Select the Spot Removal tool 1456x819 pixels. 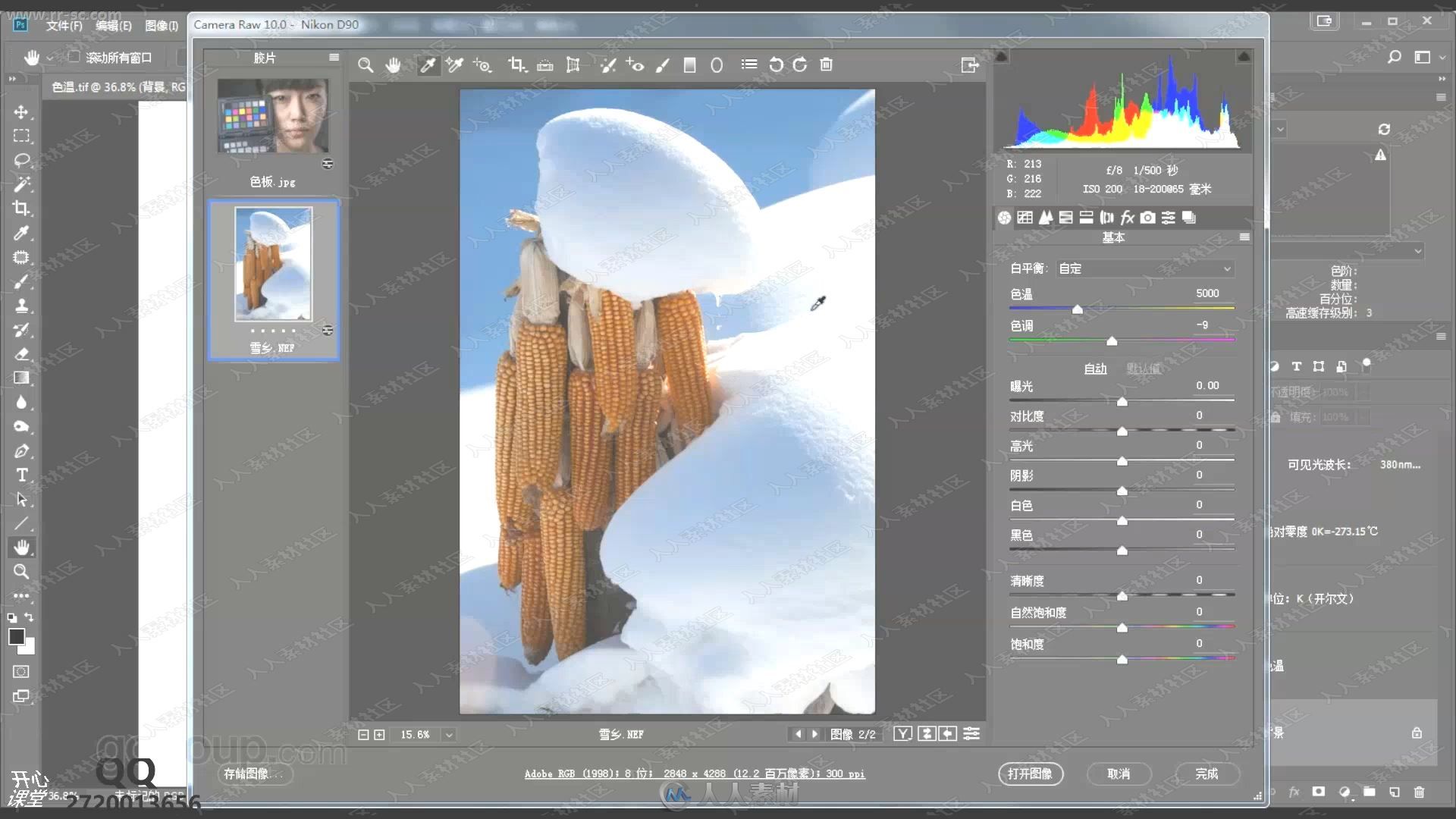coord(607,65)
